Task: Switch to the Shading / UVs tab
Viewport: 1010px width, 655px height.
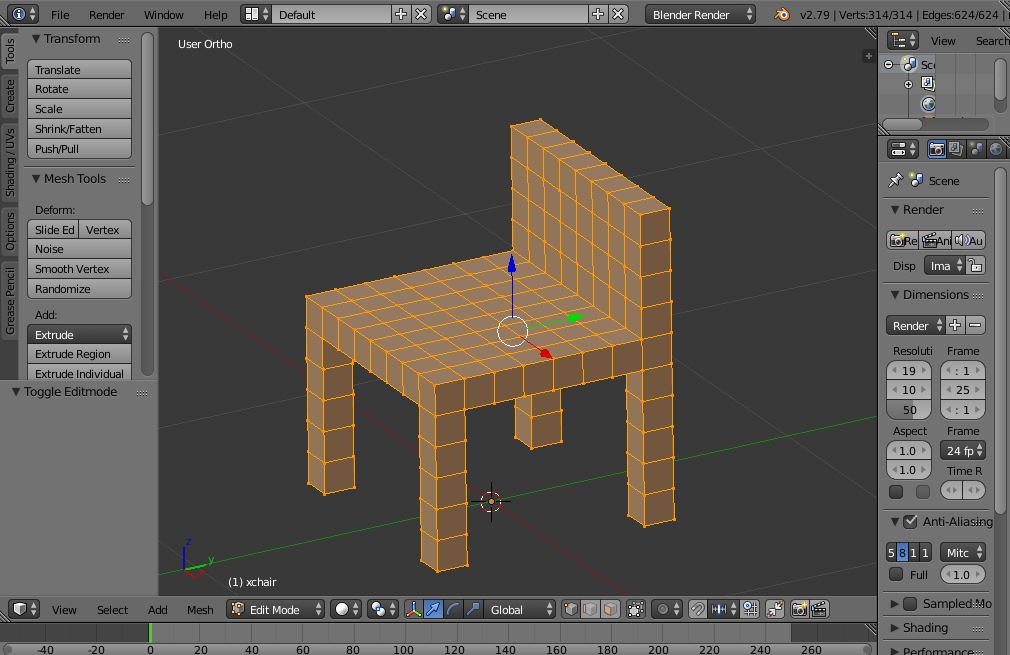Action: [10, 162]
